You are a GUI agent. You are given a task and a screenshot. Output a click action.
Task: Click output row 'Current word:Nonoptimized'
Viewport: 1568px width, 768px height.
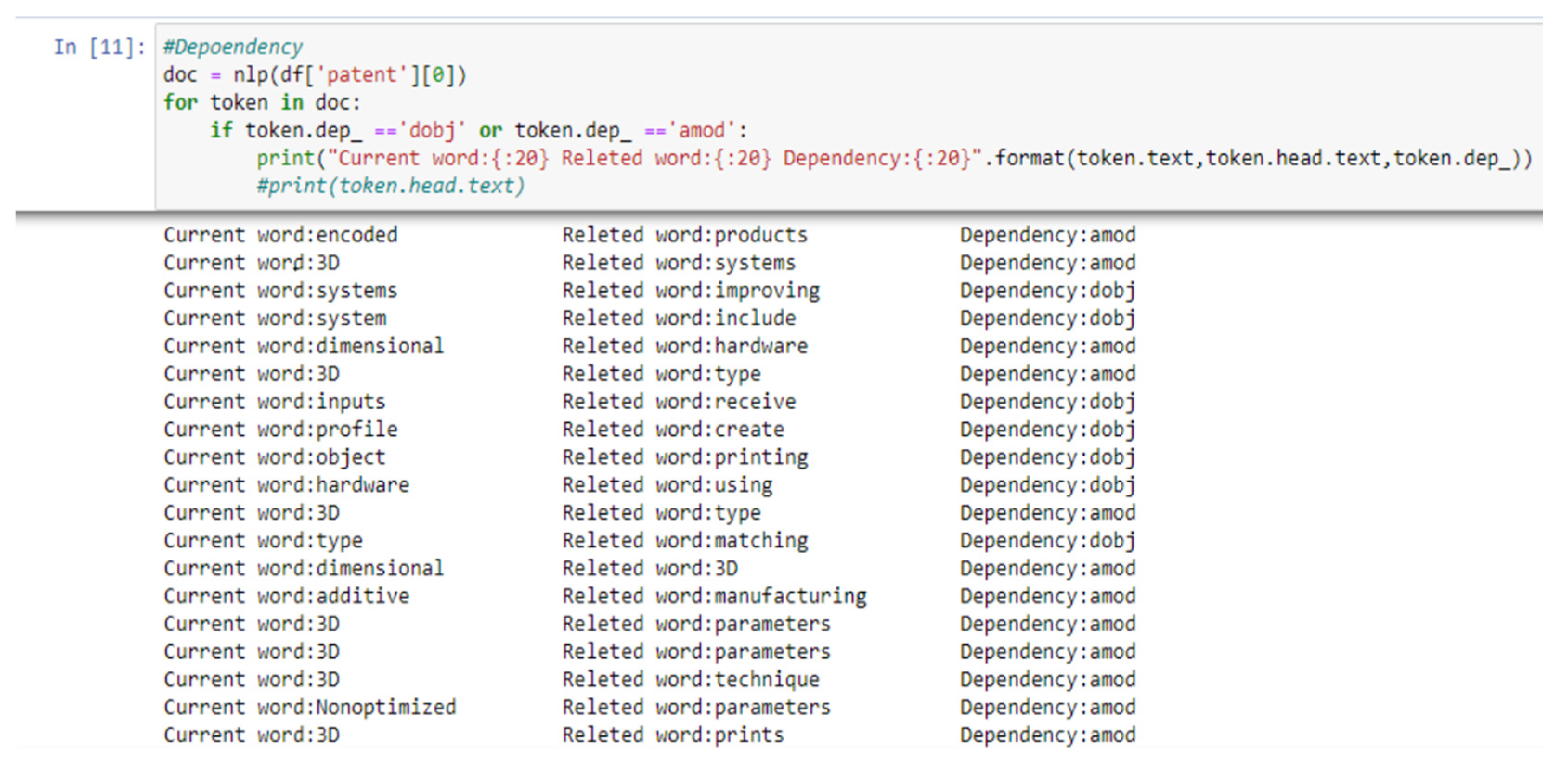(309, 707)
